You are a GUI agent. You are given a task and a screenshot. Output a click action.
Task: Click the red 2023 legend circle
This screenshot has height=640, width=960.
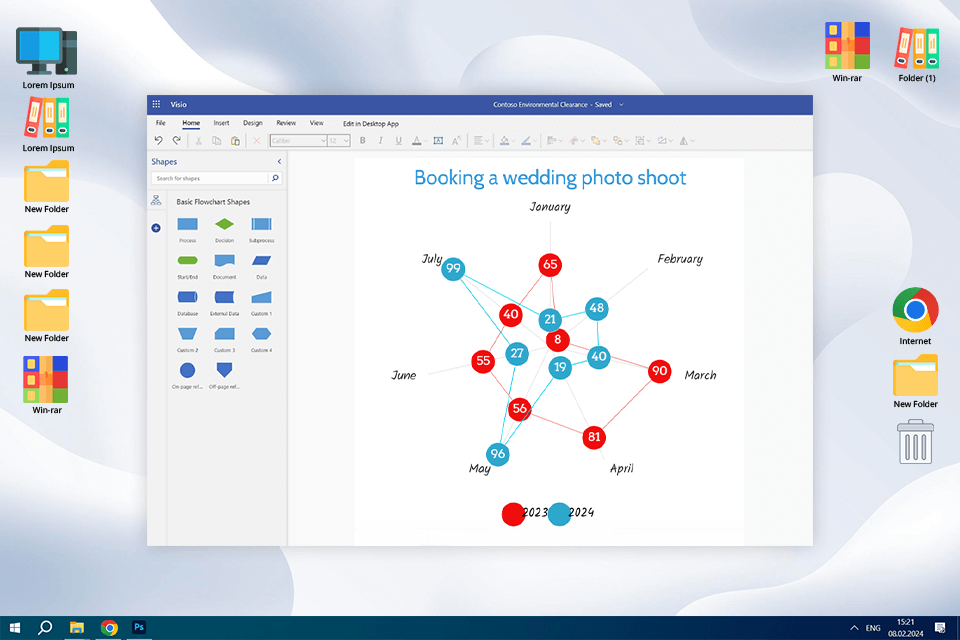click(x=512, y=514)
